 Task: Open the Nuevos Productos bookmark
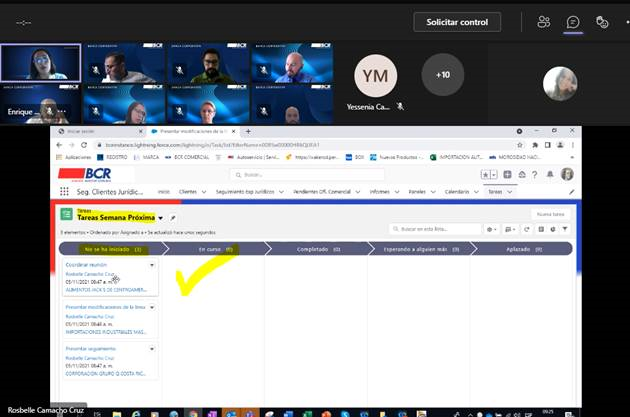point(397,157)
